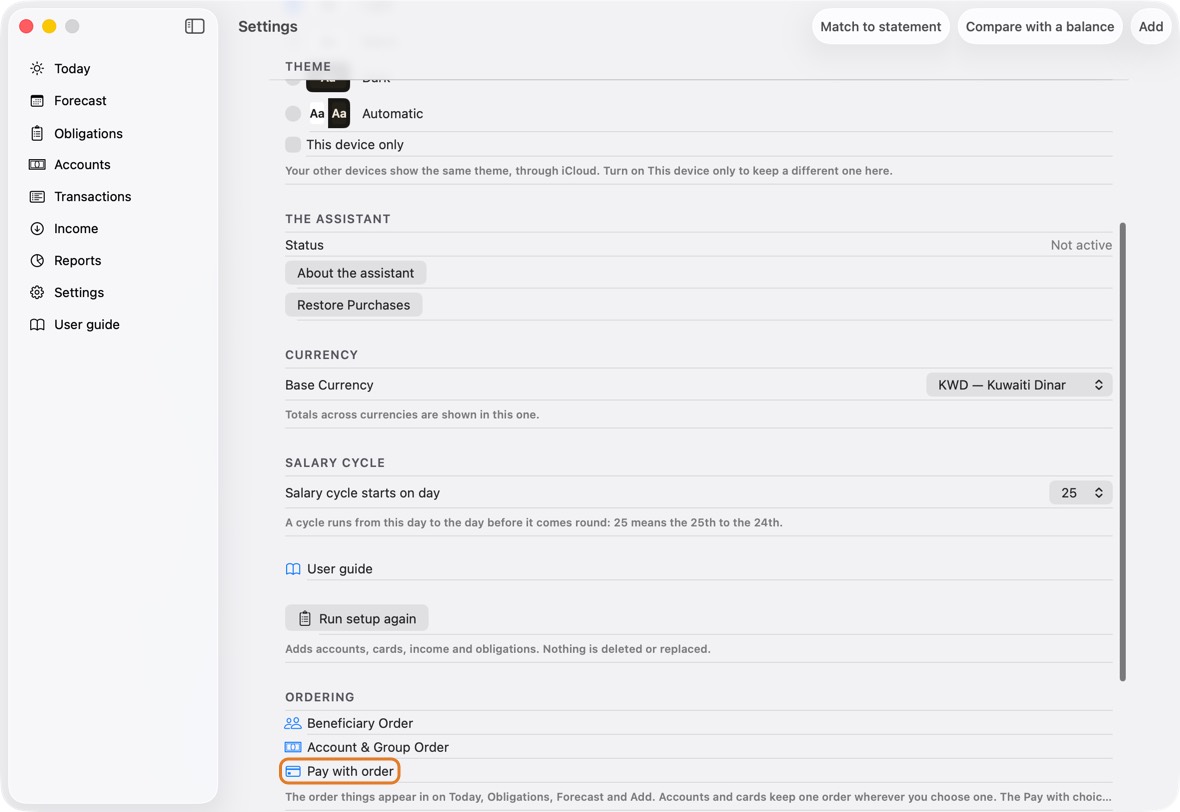Click the list icon beside Transactions
Viewport: 1180px width, 812px height.
[37, 196]
